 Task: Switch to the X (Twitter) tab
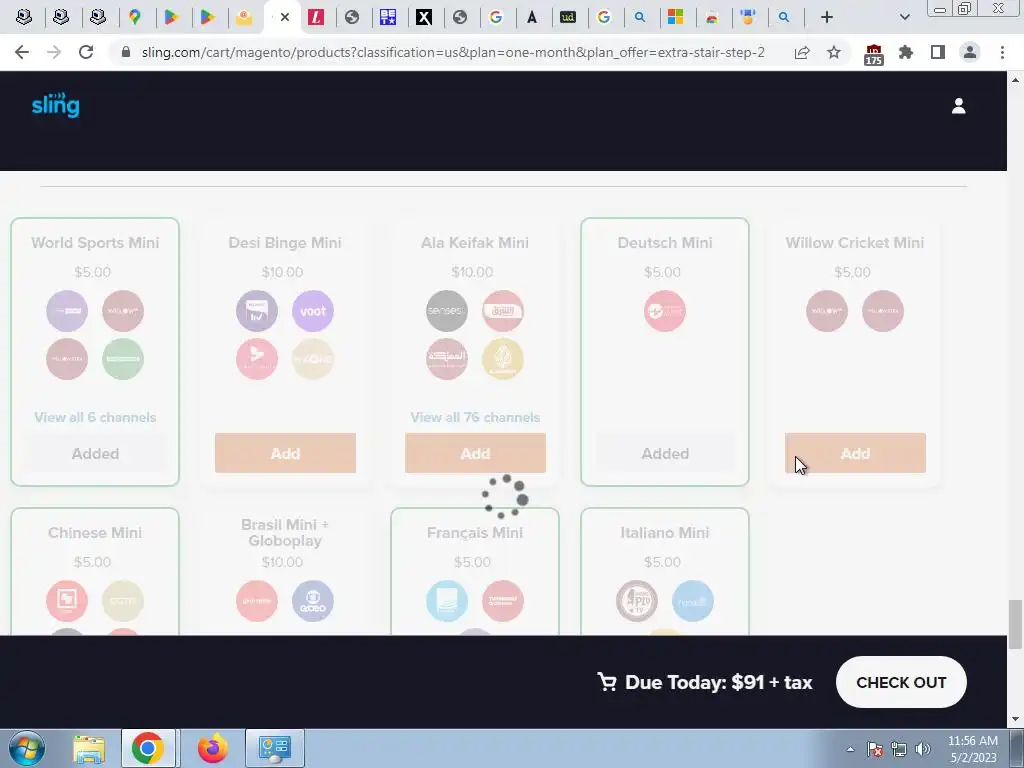pyautogui.click(x=424, y=17)
